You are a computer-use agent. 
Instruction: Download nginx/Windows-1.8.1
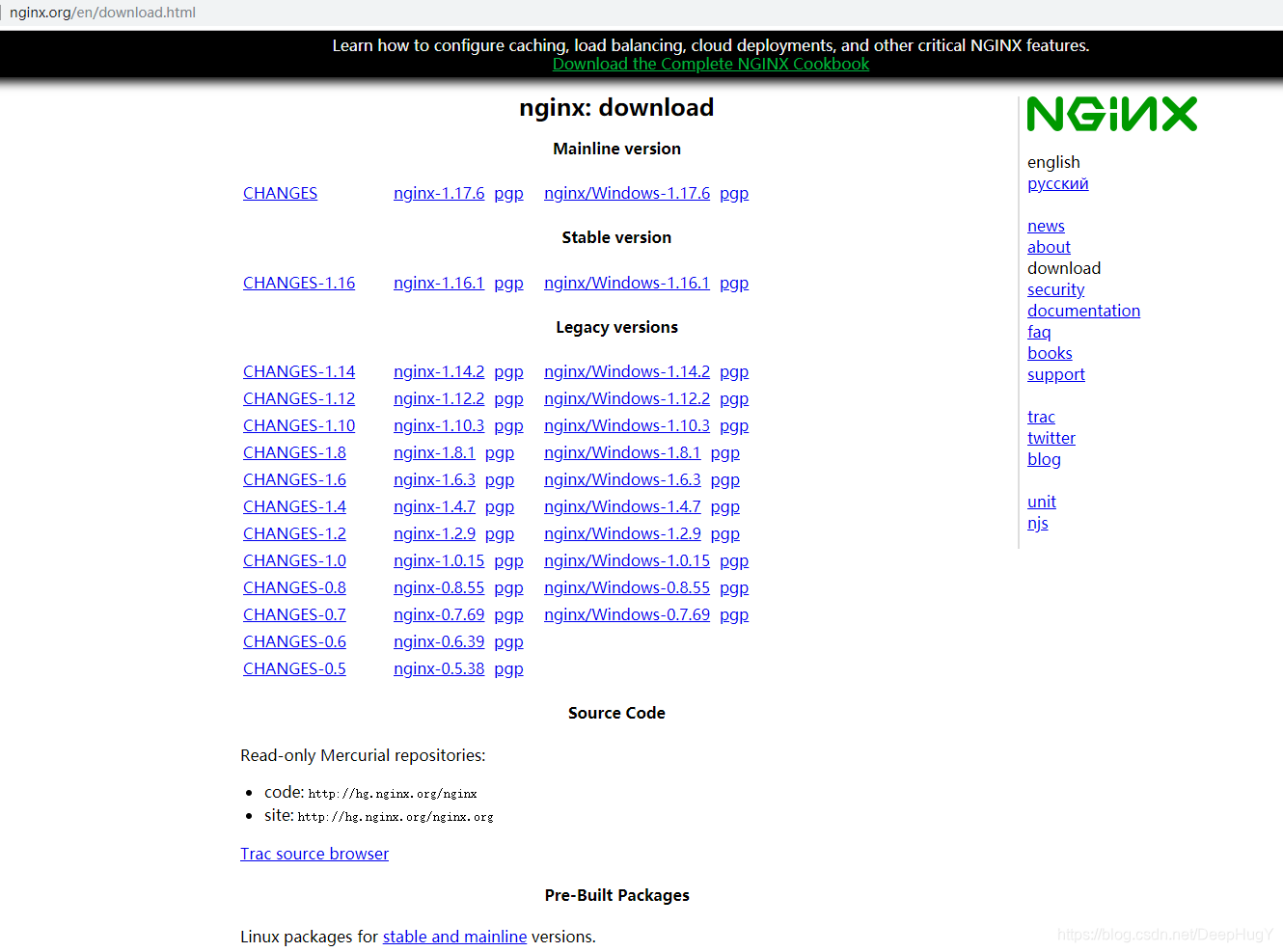click(x=622, y=452)
